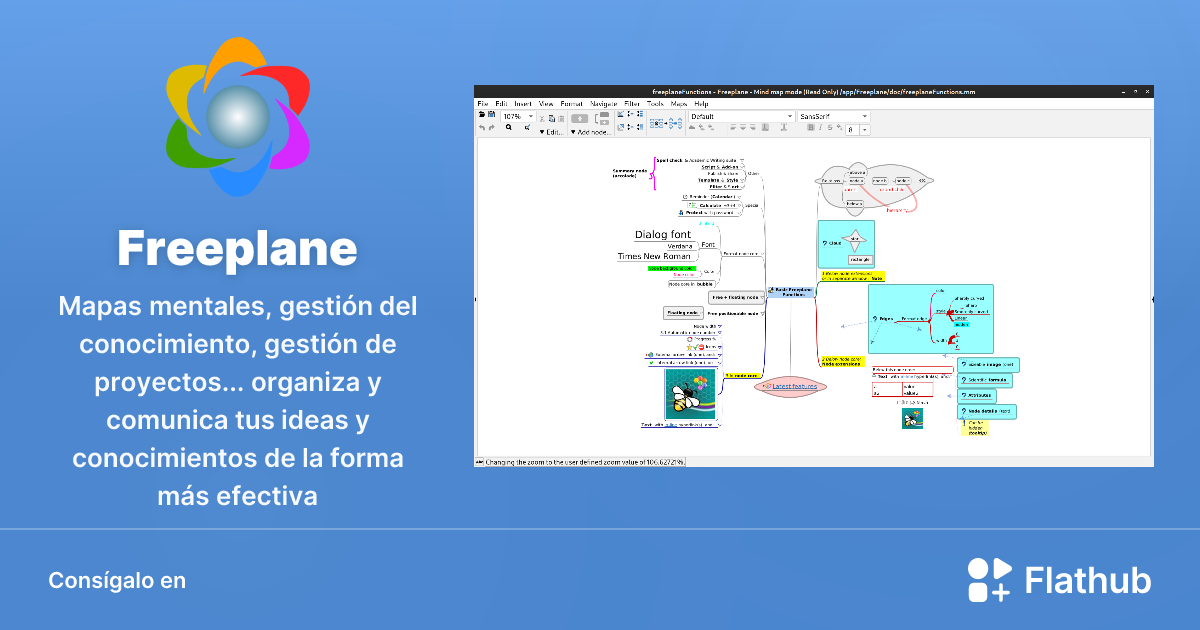Click the bee image thumbnail node
Image resolution: width=1200 pixels, height=630 pixels.
690,395
